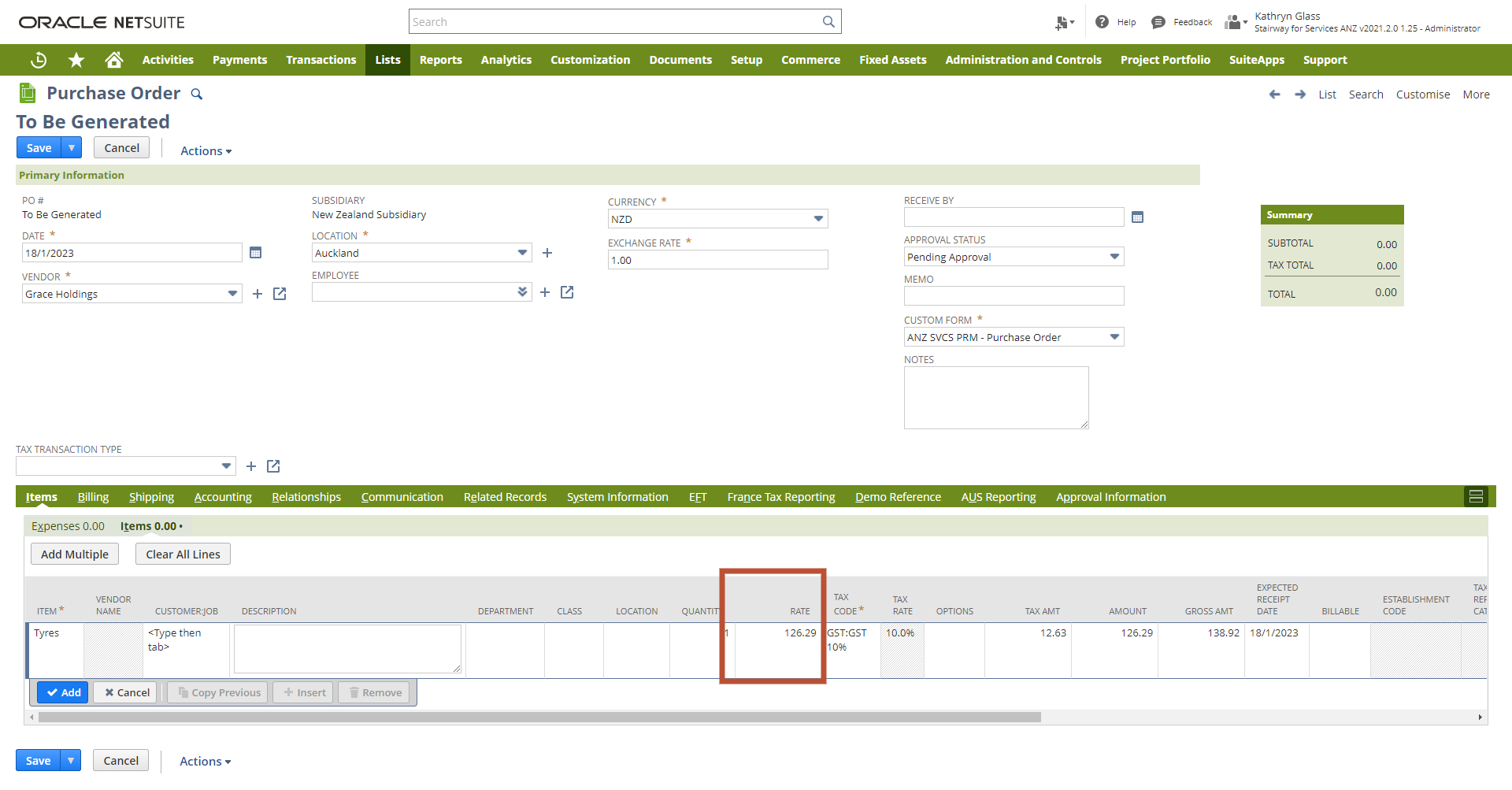Image resolution: width=1512 pixels, height=790 pixels.
Task: Go to next record arrow
Action: (x=1300, y=95)
